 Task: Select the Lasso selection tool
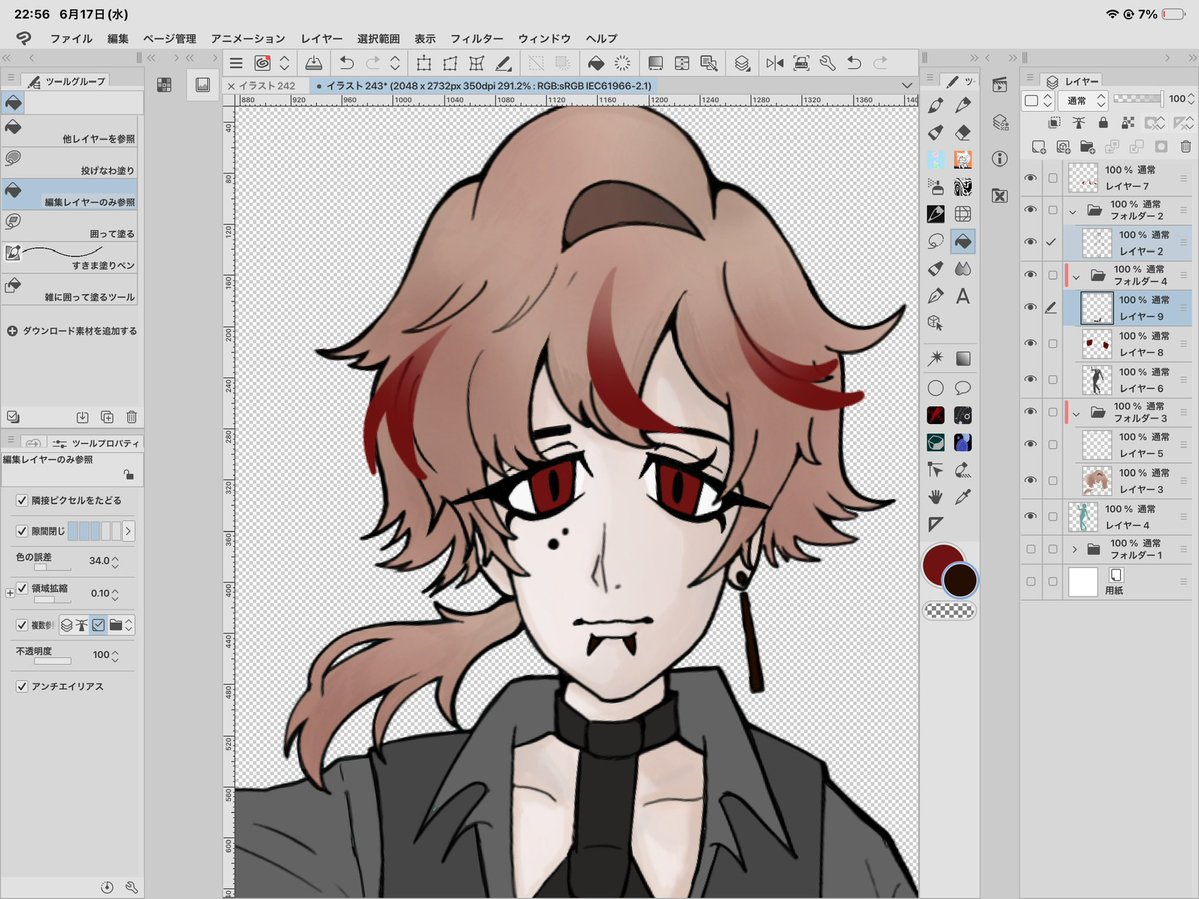935,242
